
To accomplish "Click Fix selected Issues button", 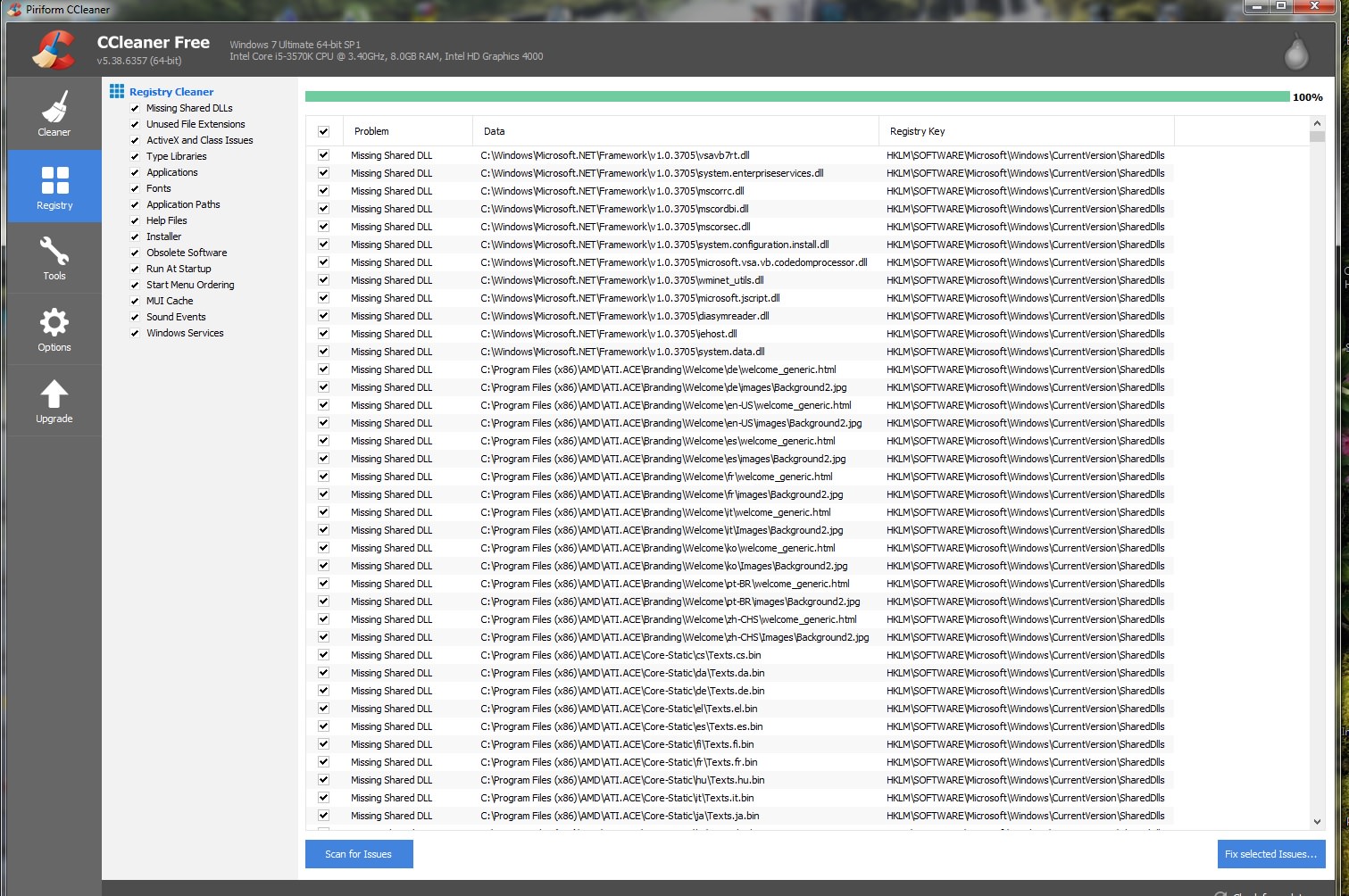I will pyautogui.click(x=1271, y=854).
